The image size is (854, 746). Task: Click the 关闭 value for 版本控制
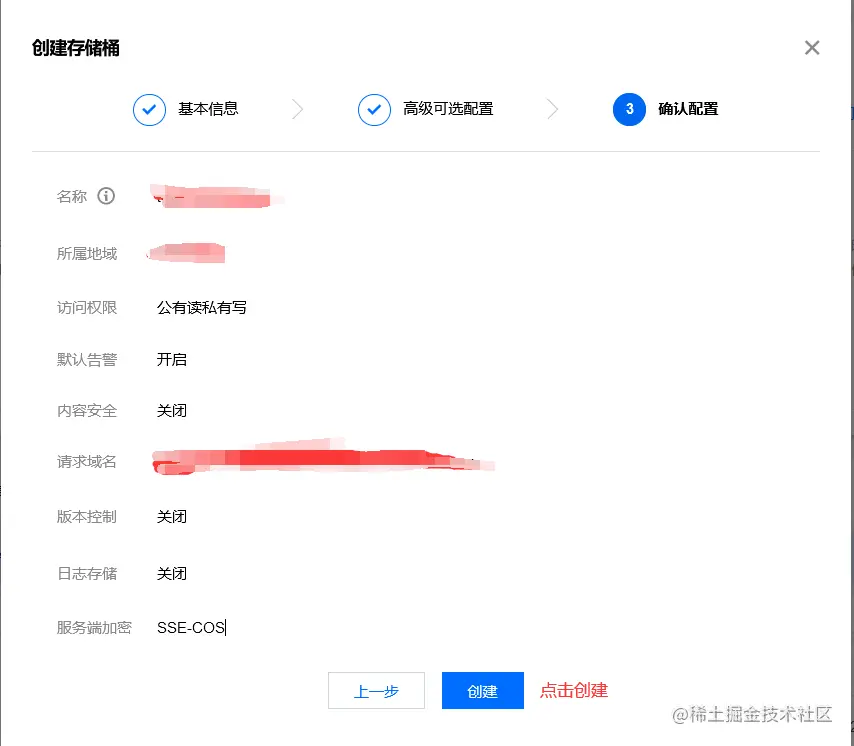point(172,517)
